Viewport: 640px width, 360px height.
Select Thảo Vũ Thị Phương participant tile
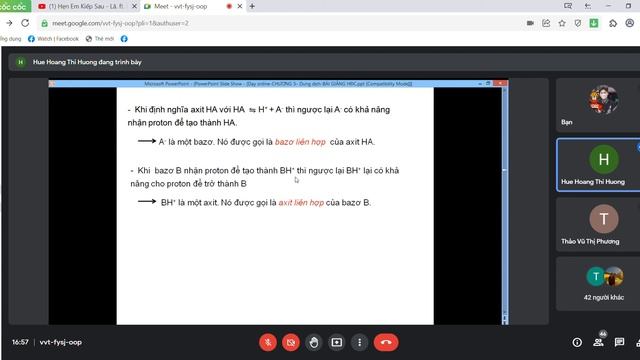[598, 224]
